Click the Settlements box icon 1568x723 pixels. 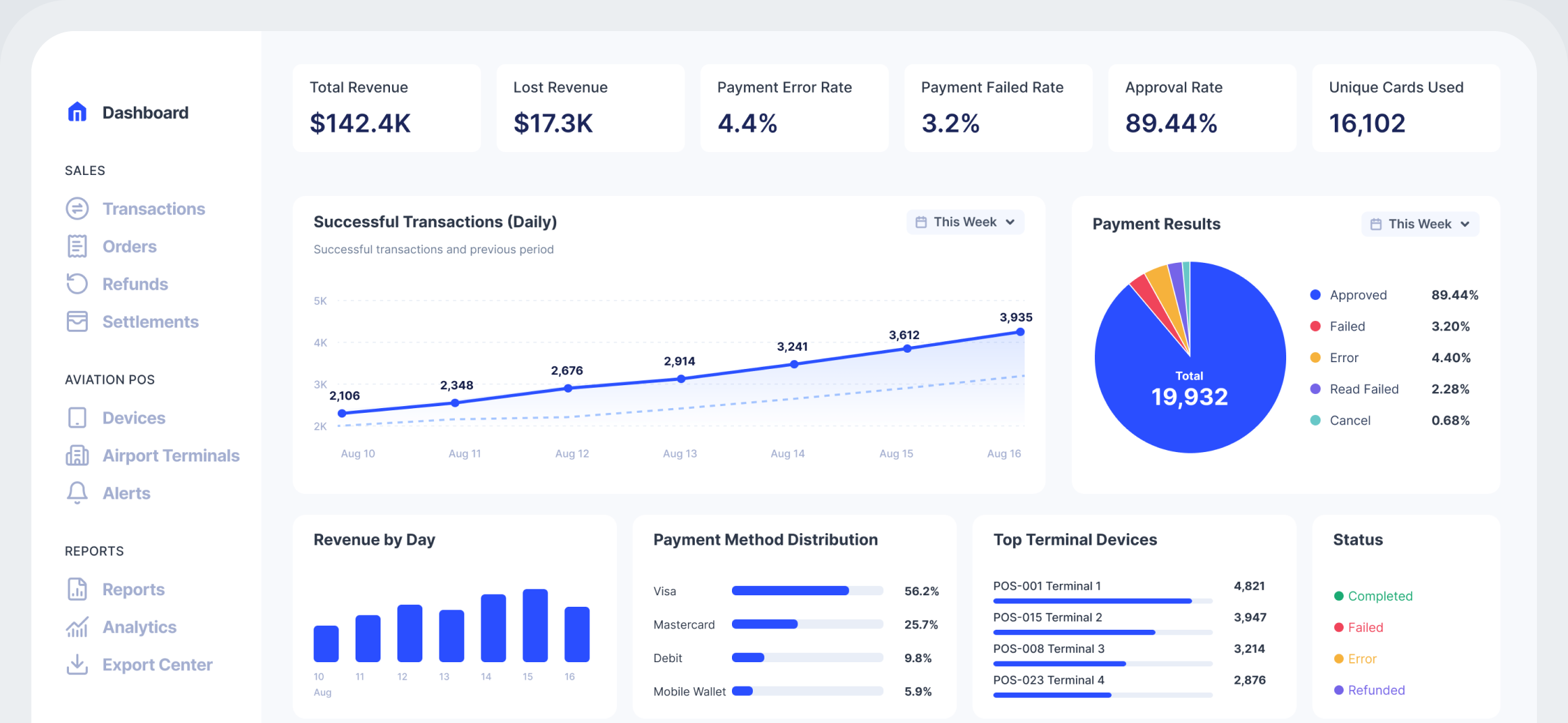click(x=77, y=322)
